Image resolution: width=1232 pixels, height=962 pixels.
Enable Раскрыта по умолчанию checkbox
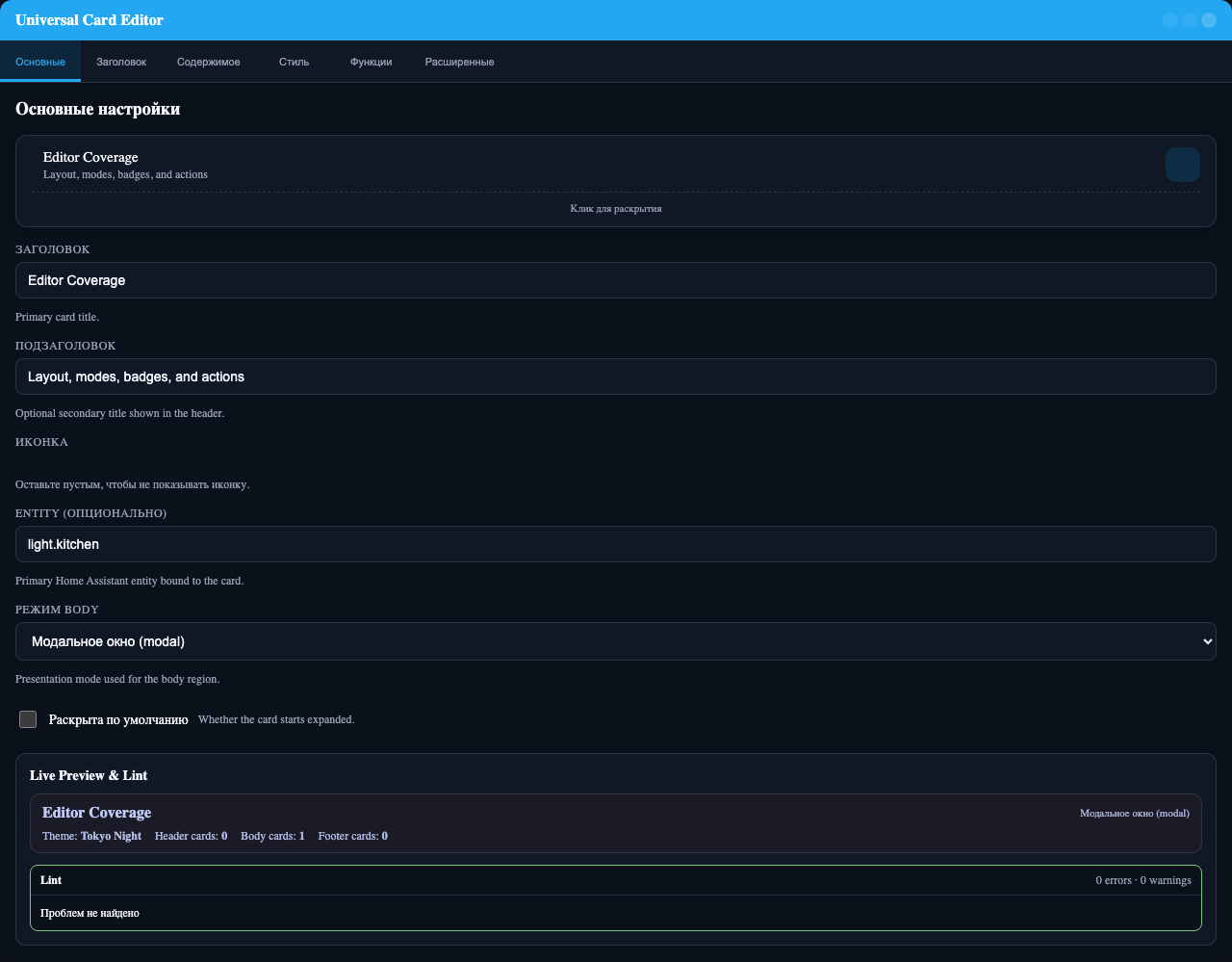tap(28, 719)
